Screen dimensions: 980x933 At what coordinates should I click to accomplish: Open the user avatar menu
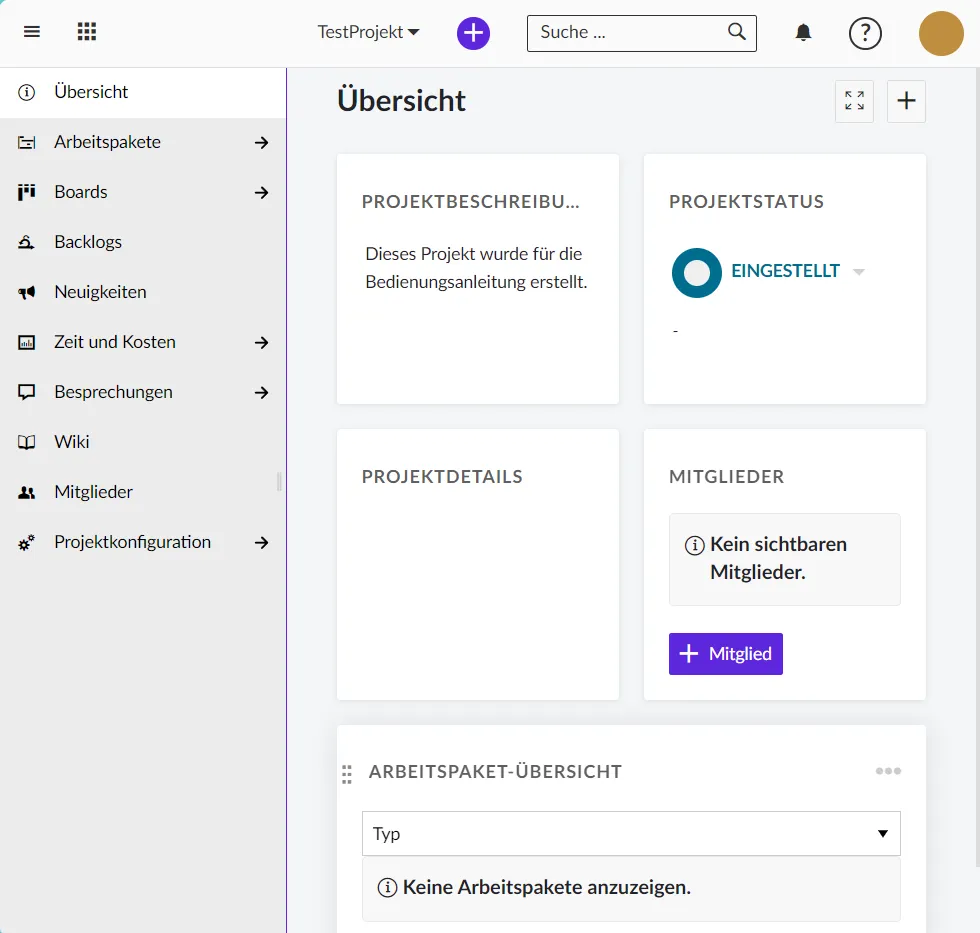[940, 33]
